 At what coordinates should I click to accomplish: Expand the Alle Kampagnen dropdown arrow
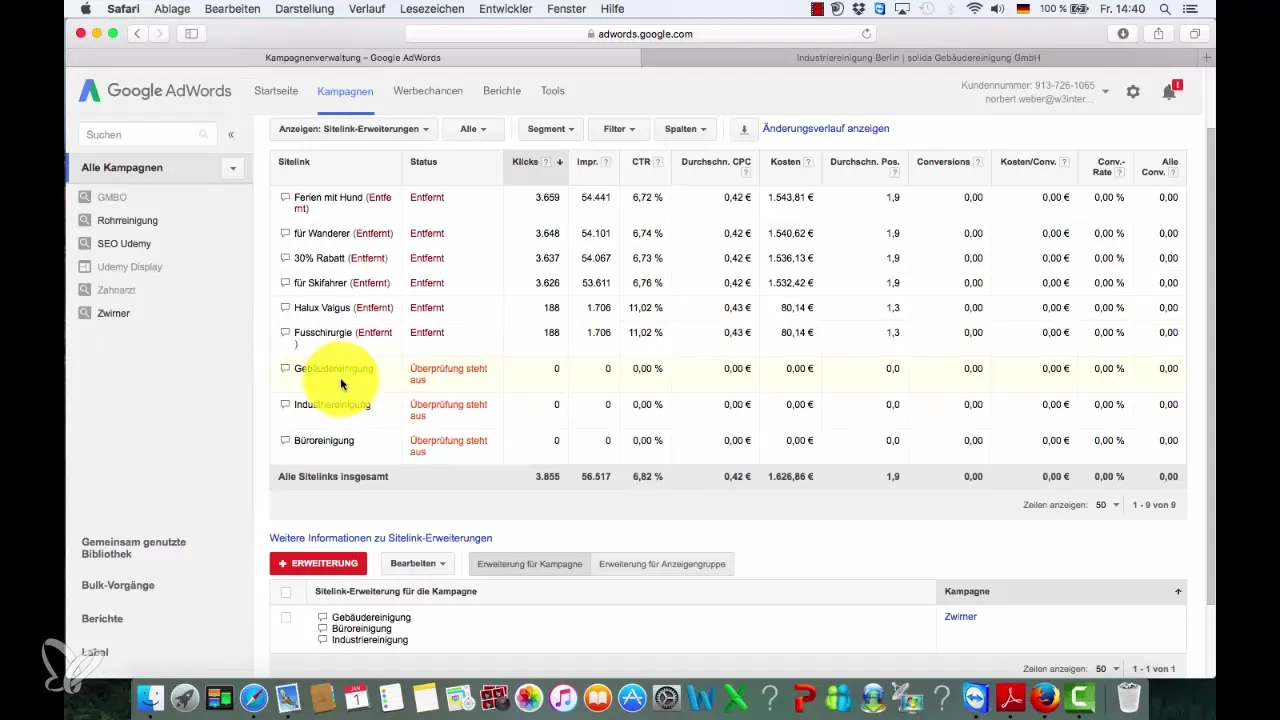click(x=233, y=168)
